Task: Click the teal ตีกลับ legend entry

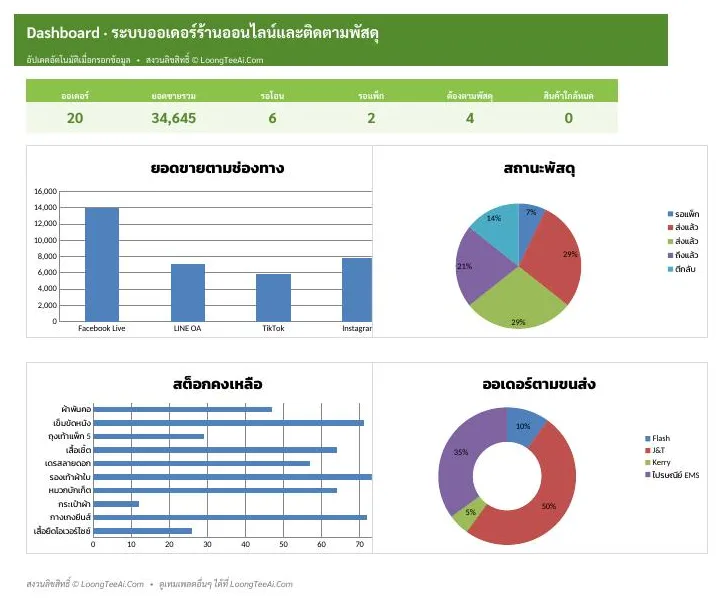Action: pos(681,269)
